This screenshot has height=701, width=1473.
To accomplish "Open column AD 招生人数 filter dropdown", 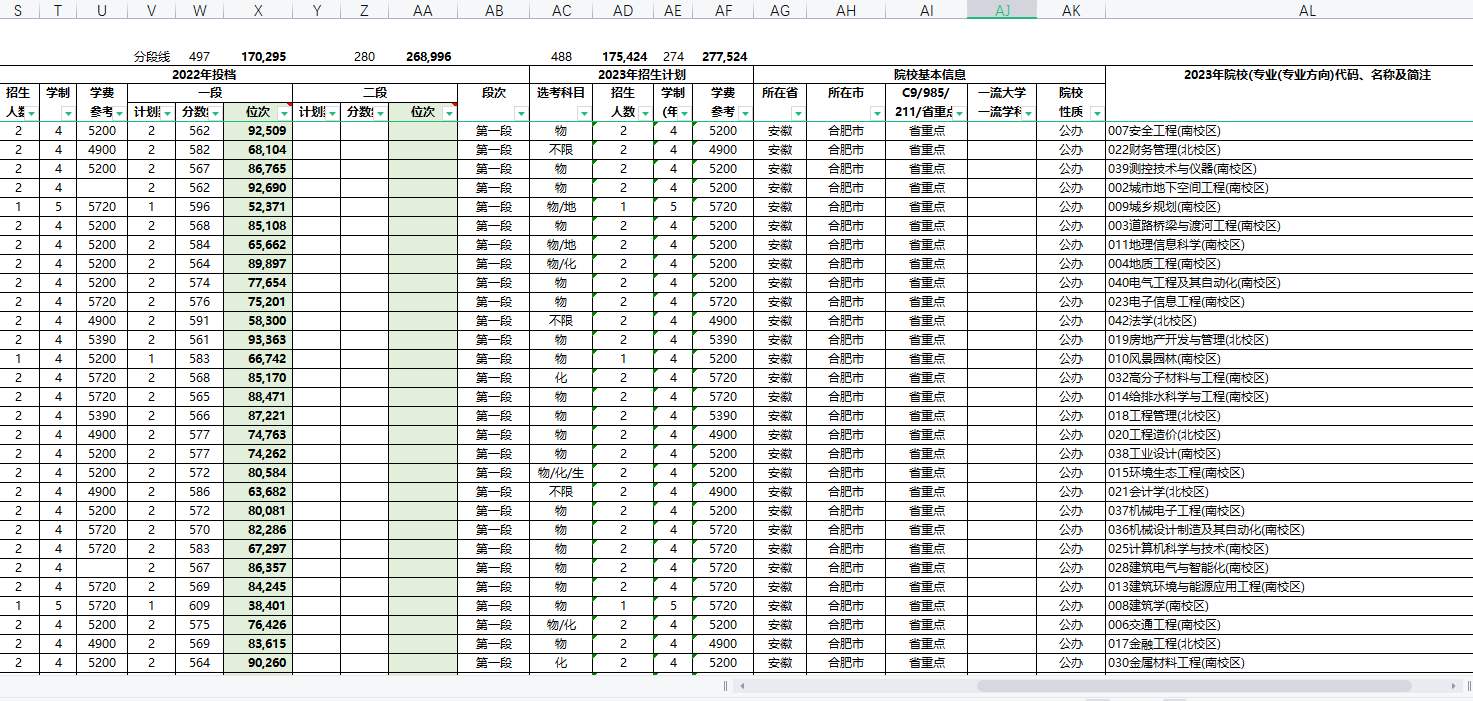I will coord(644,113).
